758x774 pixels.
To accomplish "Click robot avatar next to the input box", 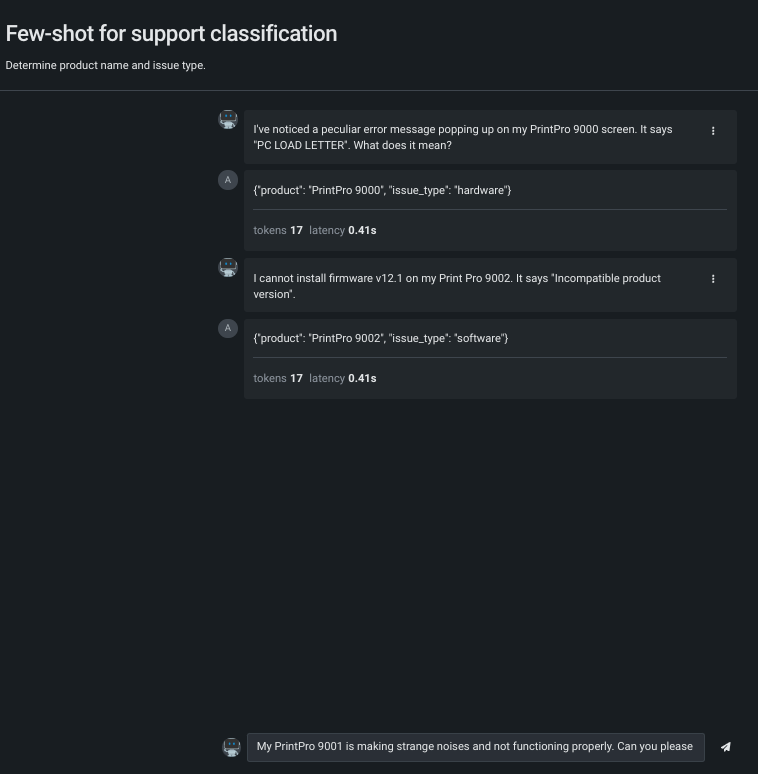I will coord(232,747).
